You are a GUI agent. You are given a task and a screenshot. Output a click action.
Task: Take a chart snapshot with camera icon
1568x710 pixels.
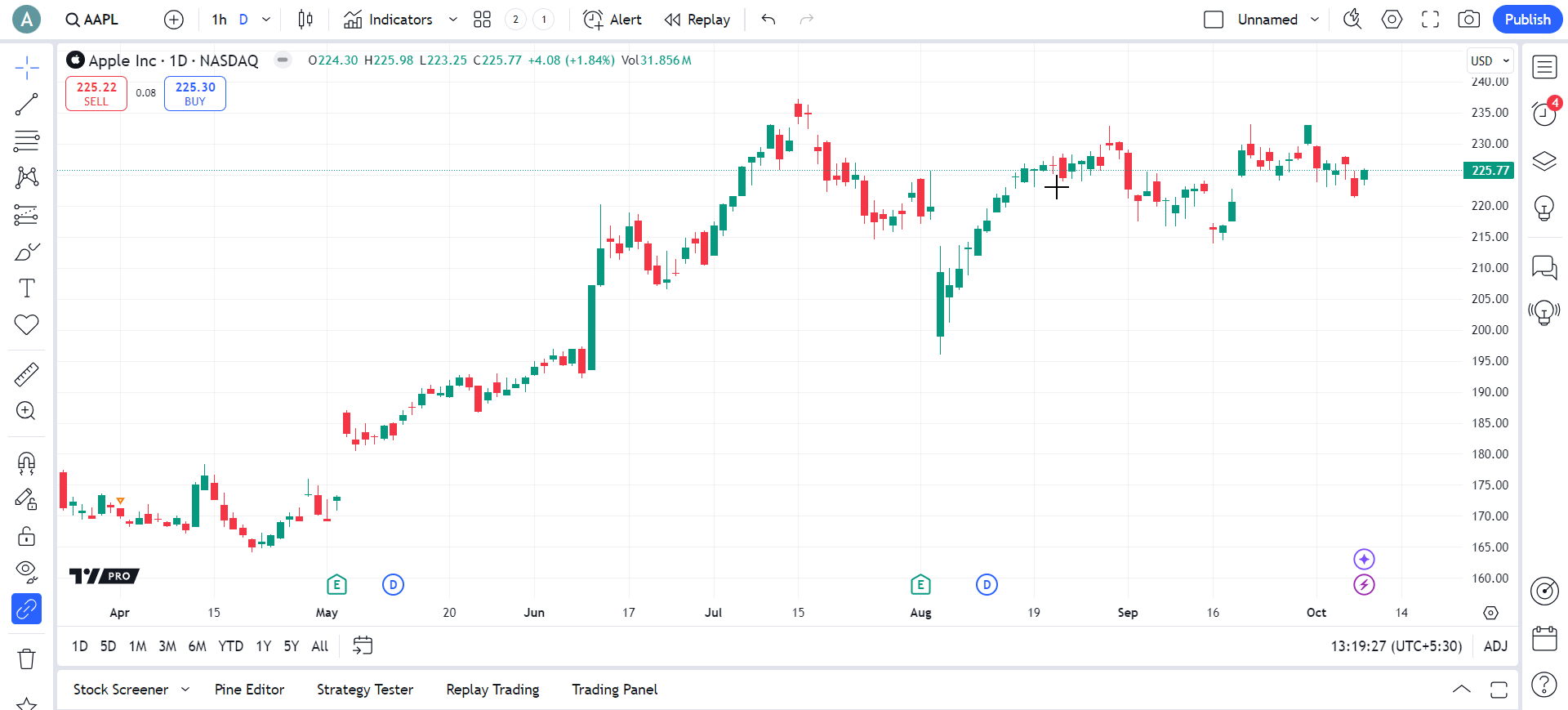pos(1468,20)
